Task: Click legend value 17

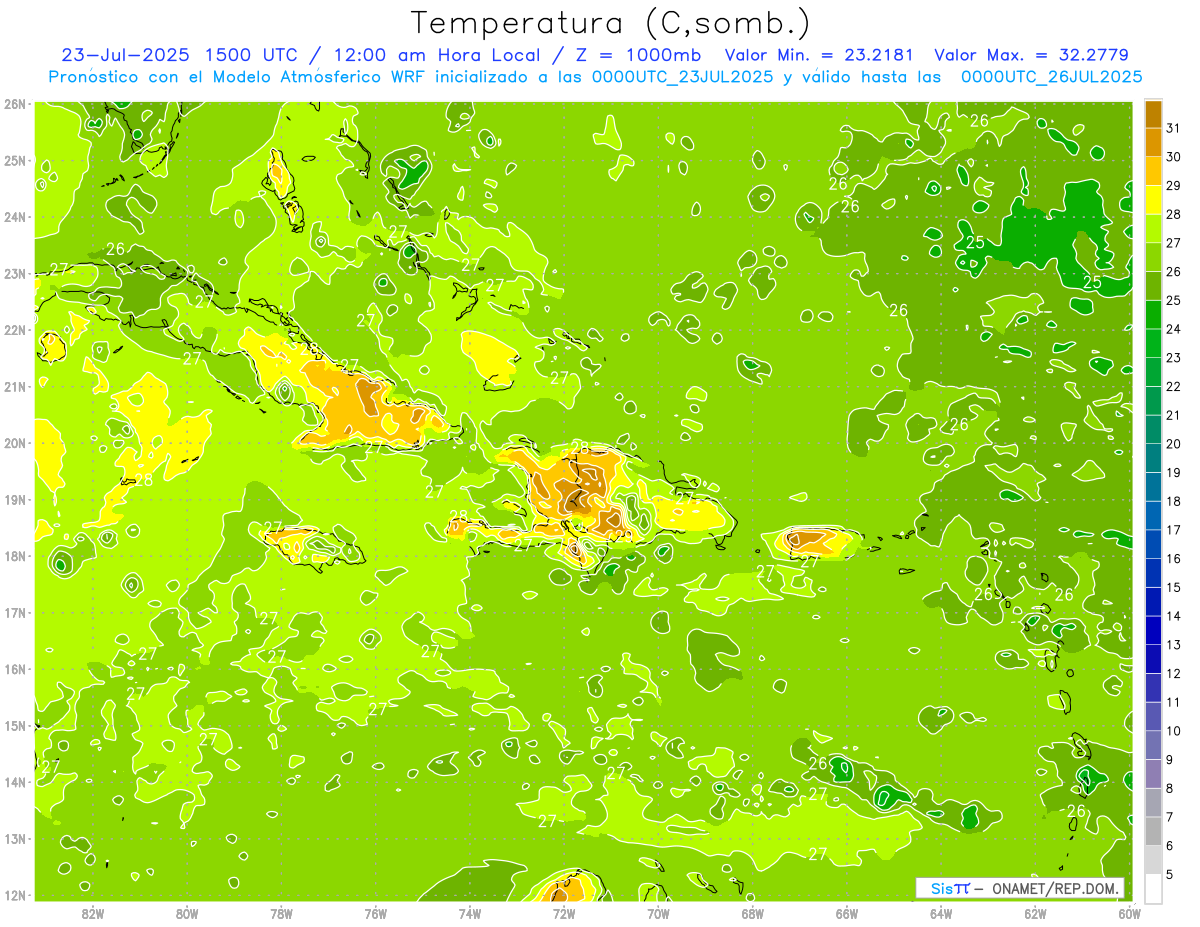Action: (1174, 529)
